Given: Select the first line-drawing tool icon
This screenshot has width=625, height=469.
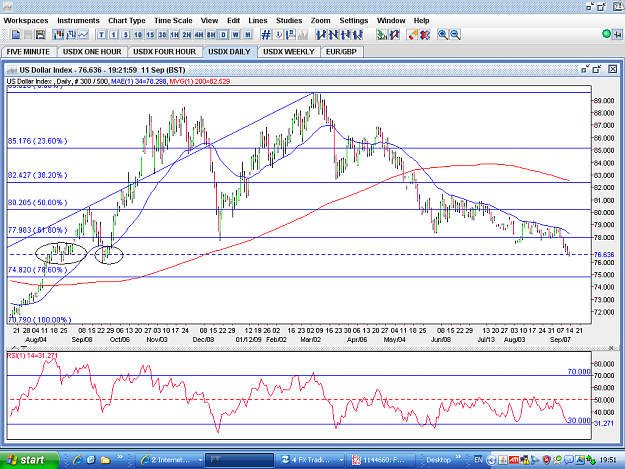Looking at the screenshot, I should (x=321, y=35).
